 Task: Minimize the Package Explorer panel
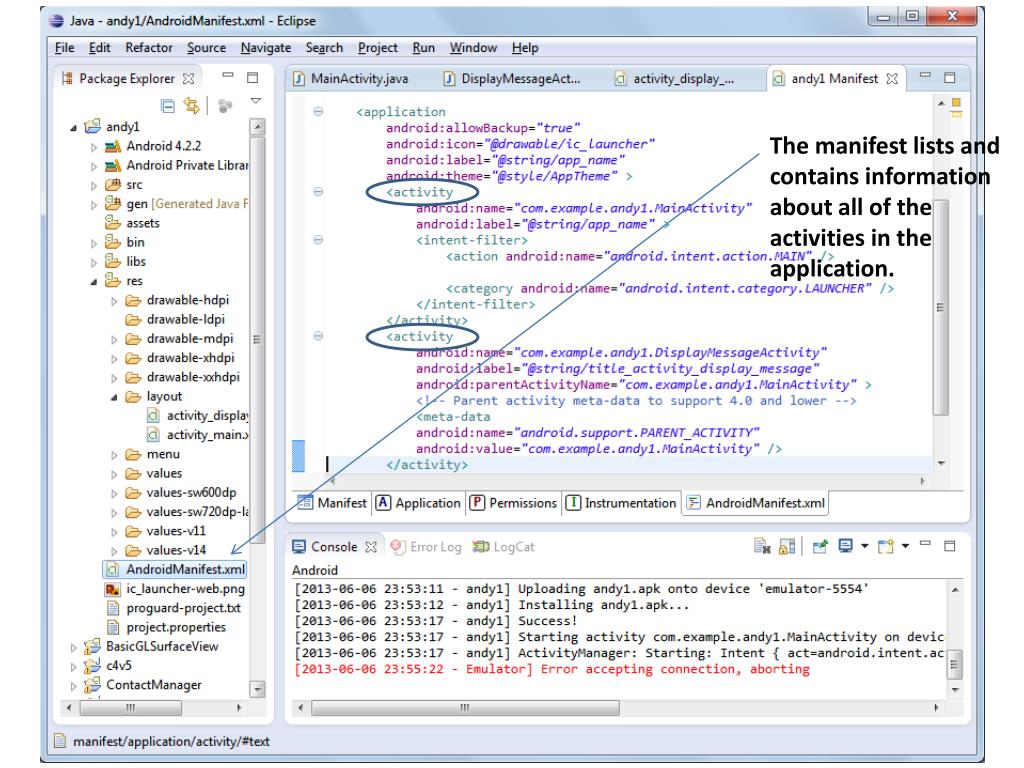(228, 76)
